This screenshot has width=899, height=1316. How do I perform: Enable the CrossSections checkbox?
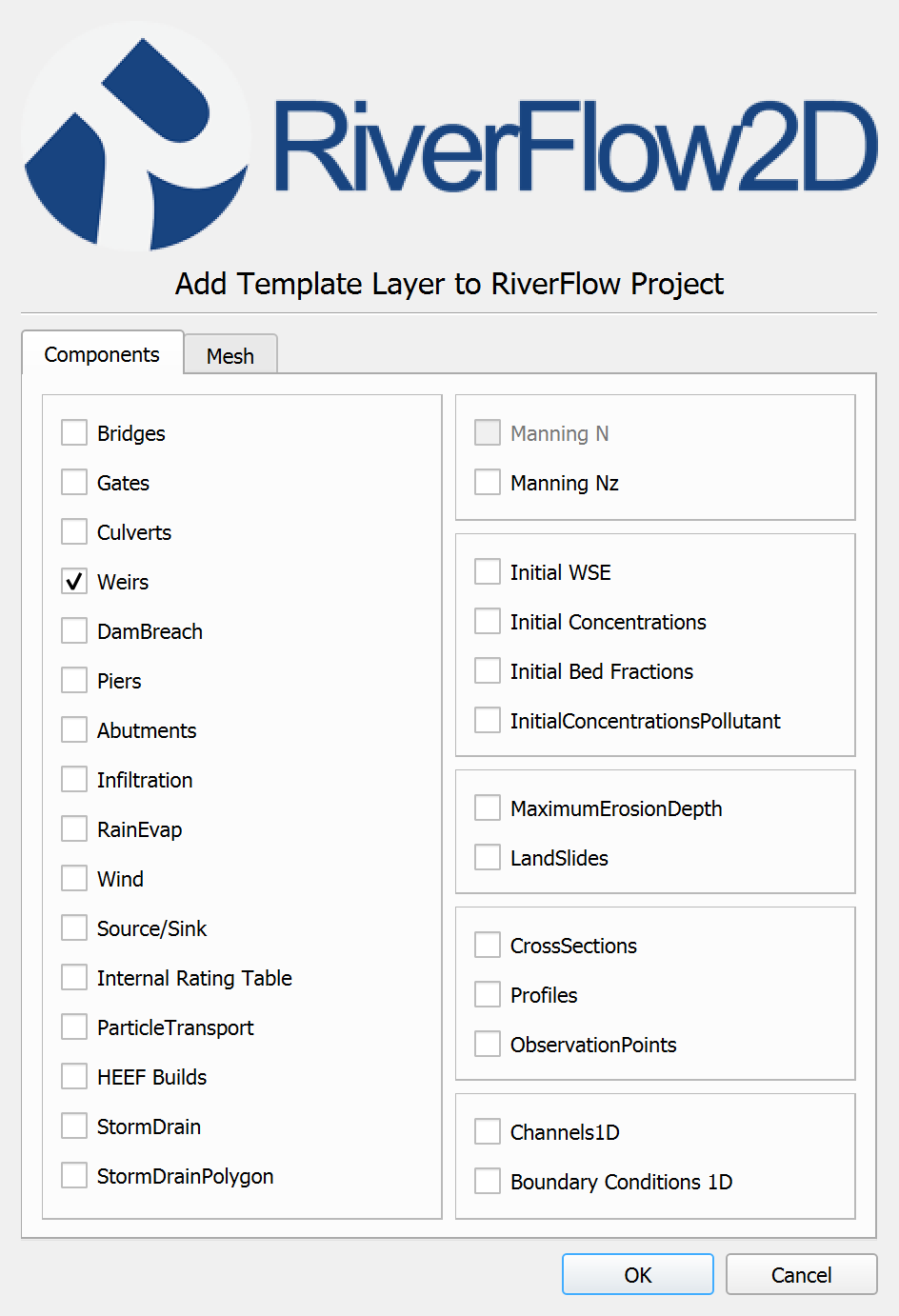(488, 946)
